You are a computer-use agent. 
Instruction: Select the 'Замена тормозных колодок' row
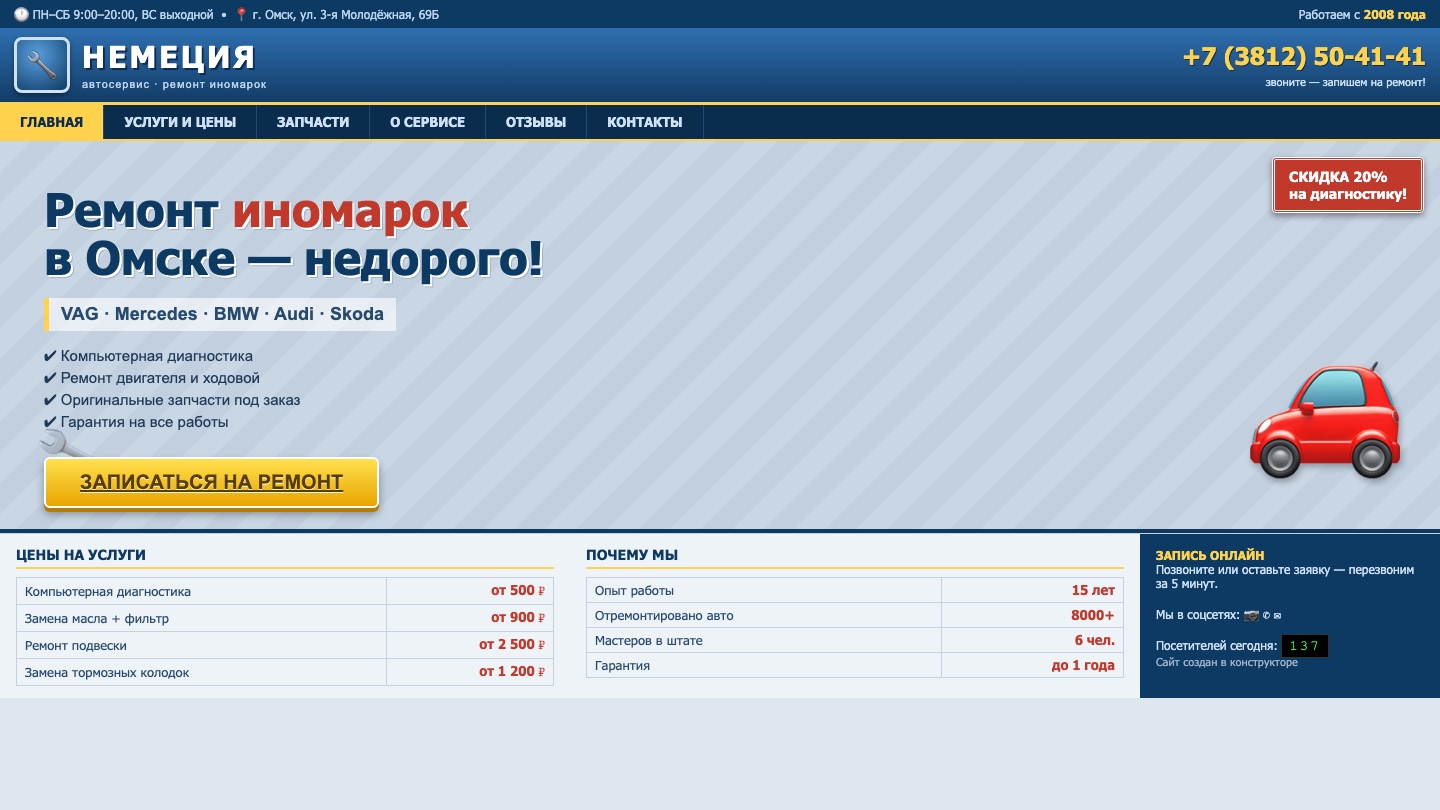(x=285, y=672)
